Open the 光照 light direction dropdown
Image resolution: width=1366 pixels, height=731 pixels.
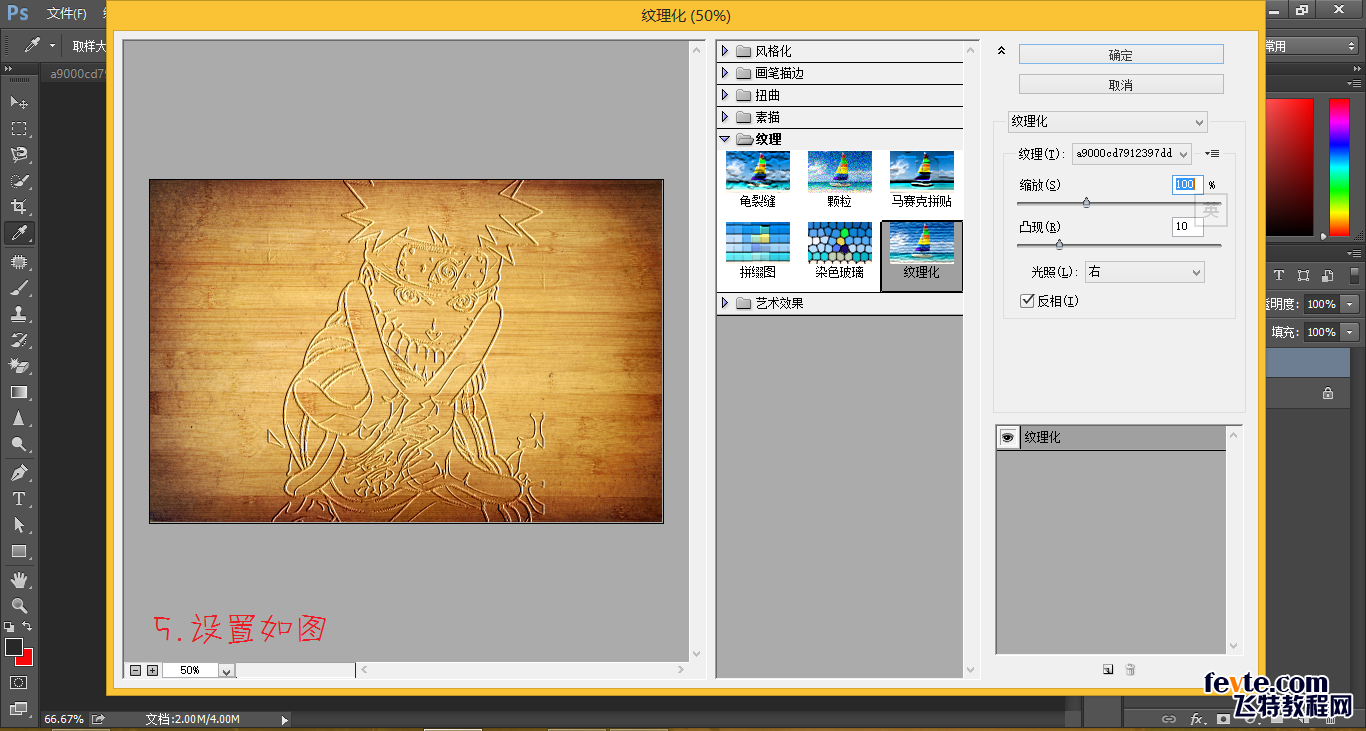click(1144, 272)
